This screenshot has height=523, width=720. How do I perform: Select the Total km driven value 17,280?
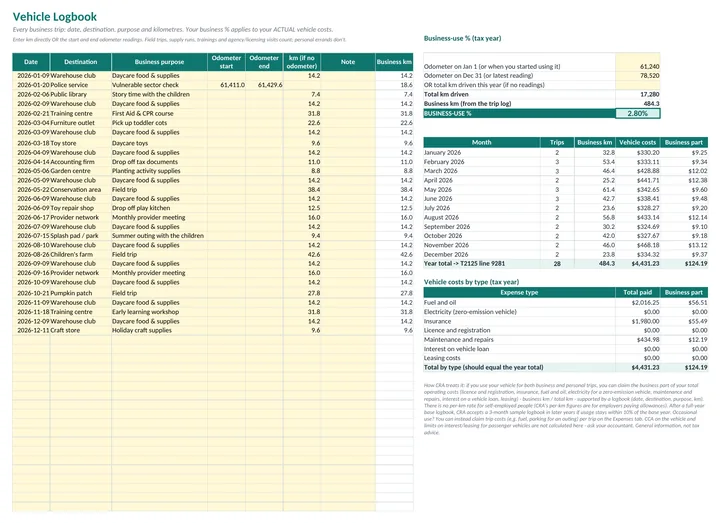pos(638,94)
